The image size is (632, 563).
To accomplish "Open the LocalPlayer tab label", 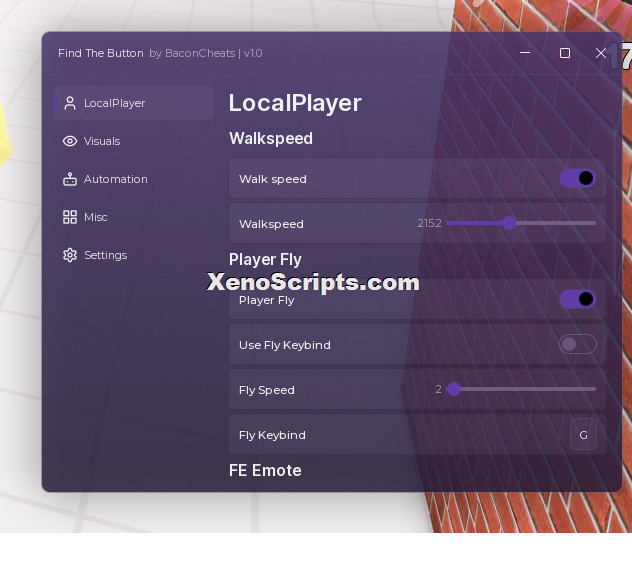I will pyautogui.click(x=114, y=103).
